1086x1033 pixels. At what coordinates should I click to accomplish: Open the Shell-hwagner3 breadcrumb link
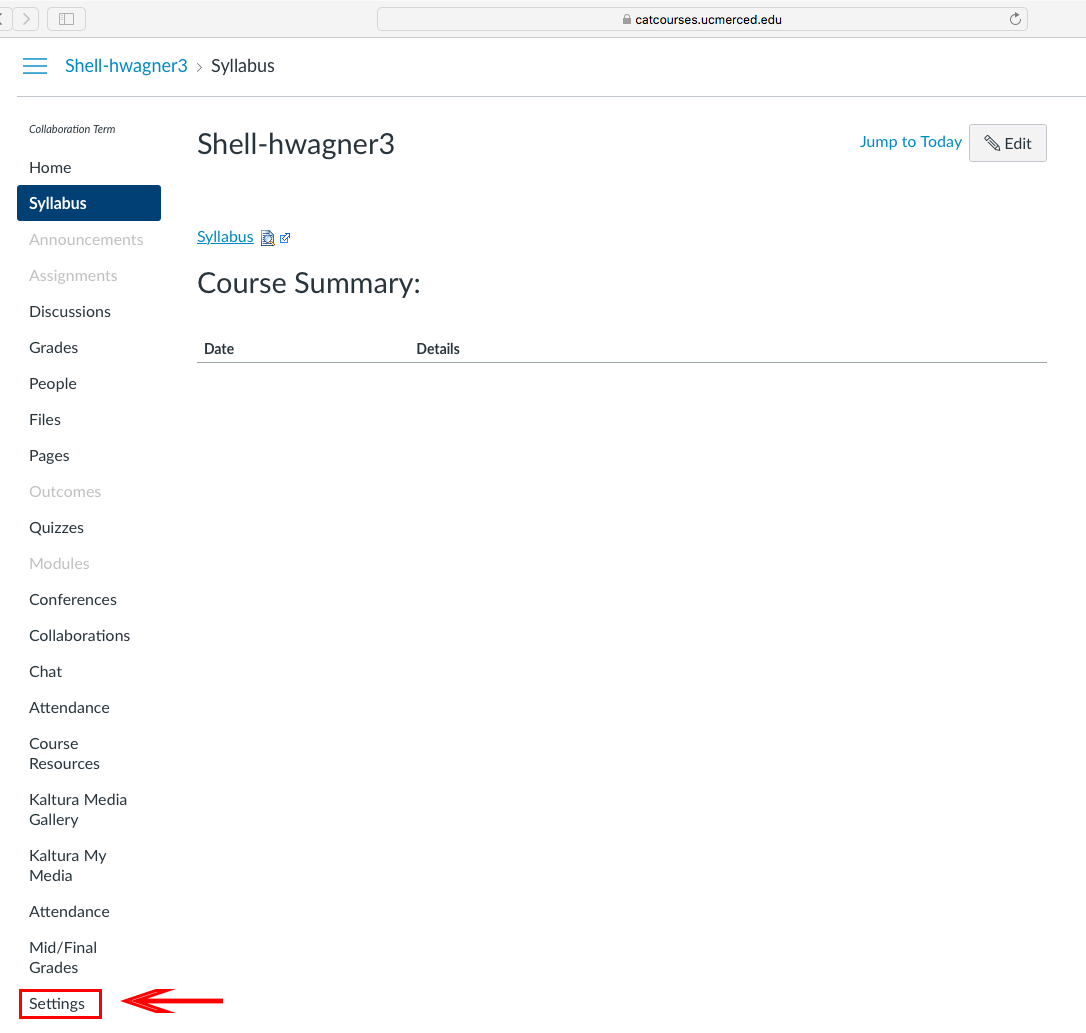(126, 66)
